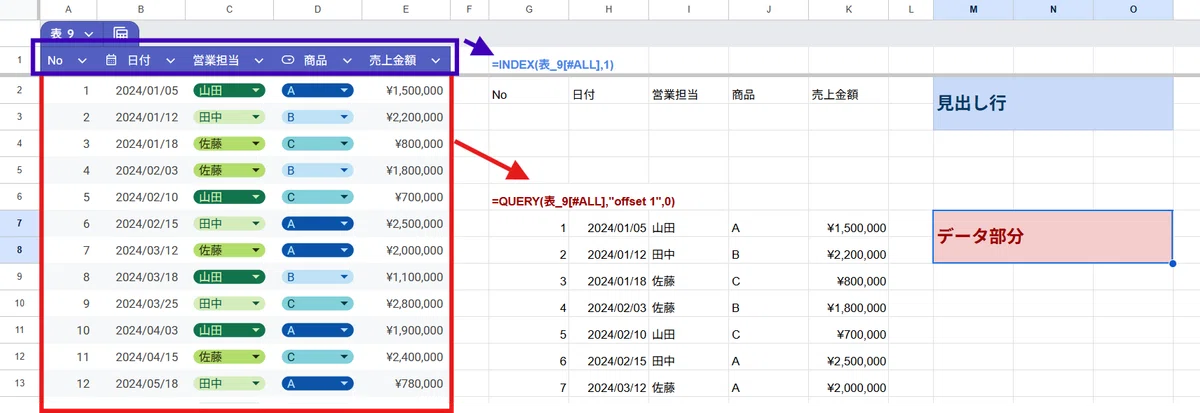Click date 2024/02/15 in column H
The width and height of the screenshot is (1200, 413).
[x=617, y=361]
